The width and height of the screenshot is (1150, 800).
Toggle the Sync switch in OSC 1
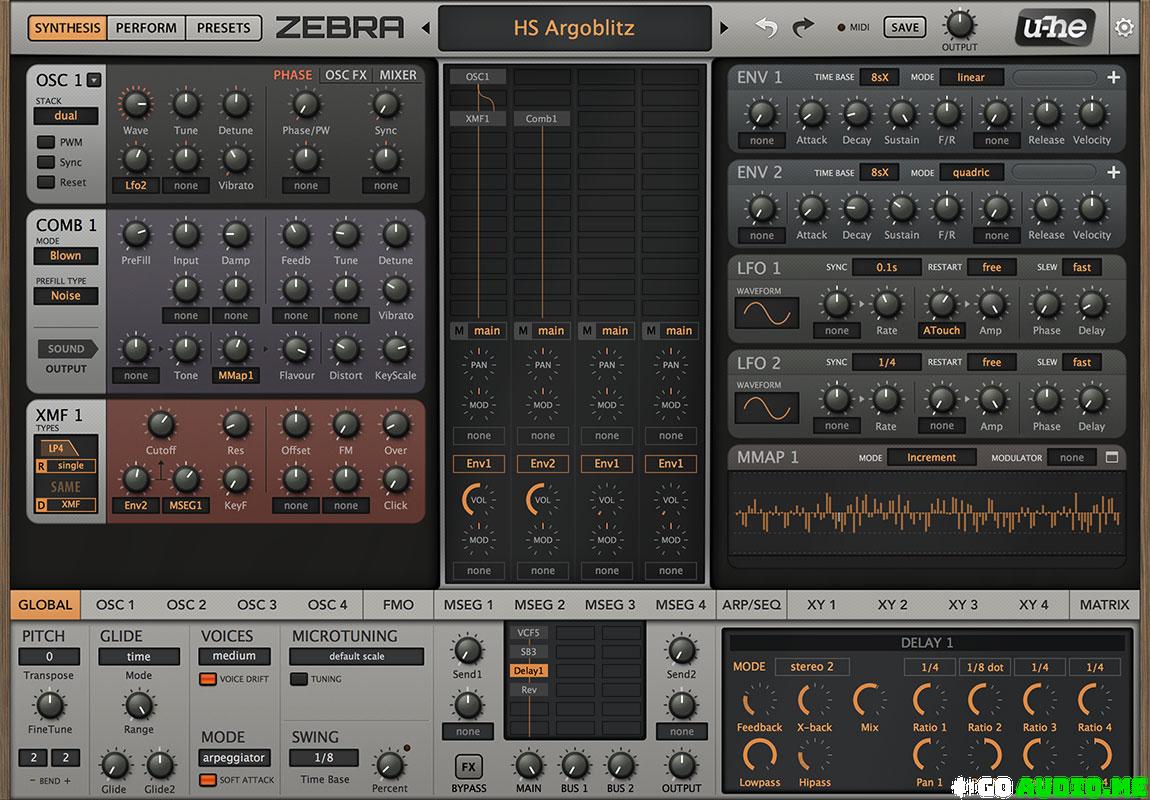click(x=46, y=162)
